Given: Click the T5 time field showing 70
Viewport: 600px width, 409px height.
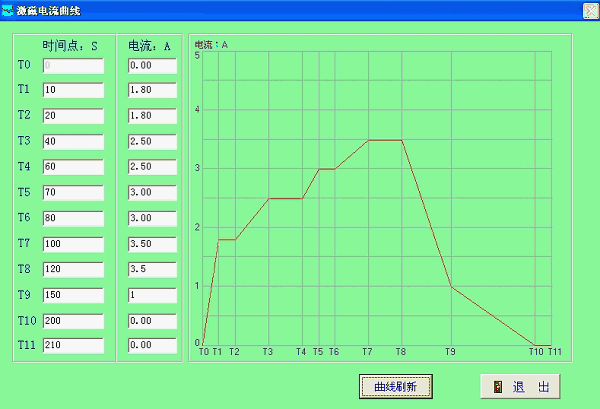Looking at the screenshot, I should (x=73, y=192).
